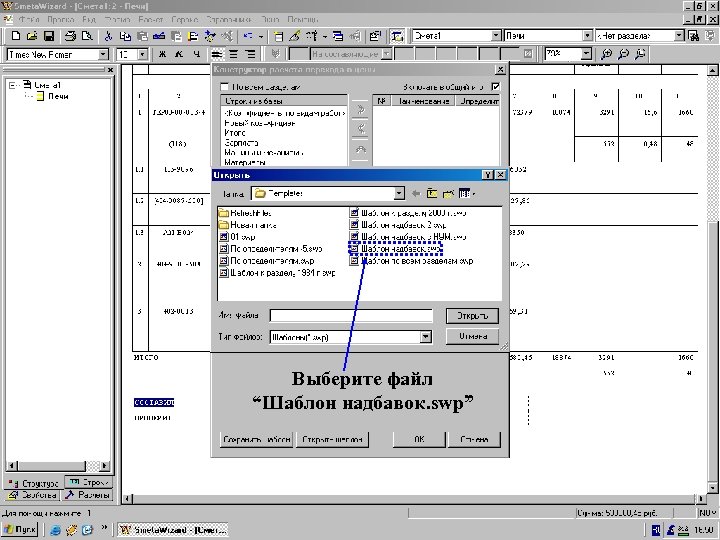This screenshot has width=720, height=540.
Task: Switch to the Структура tab
Action: pos(34,483)
